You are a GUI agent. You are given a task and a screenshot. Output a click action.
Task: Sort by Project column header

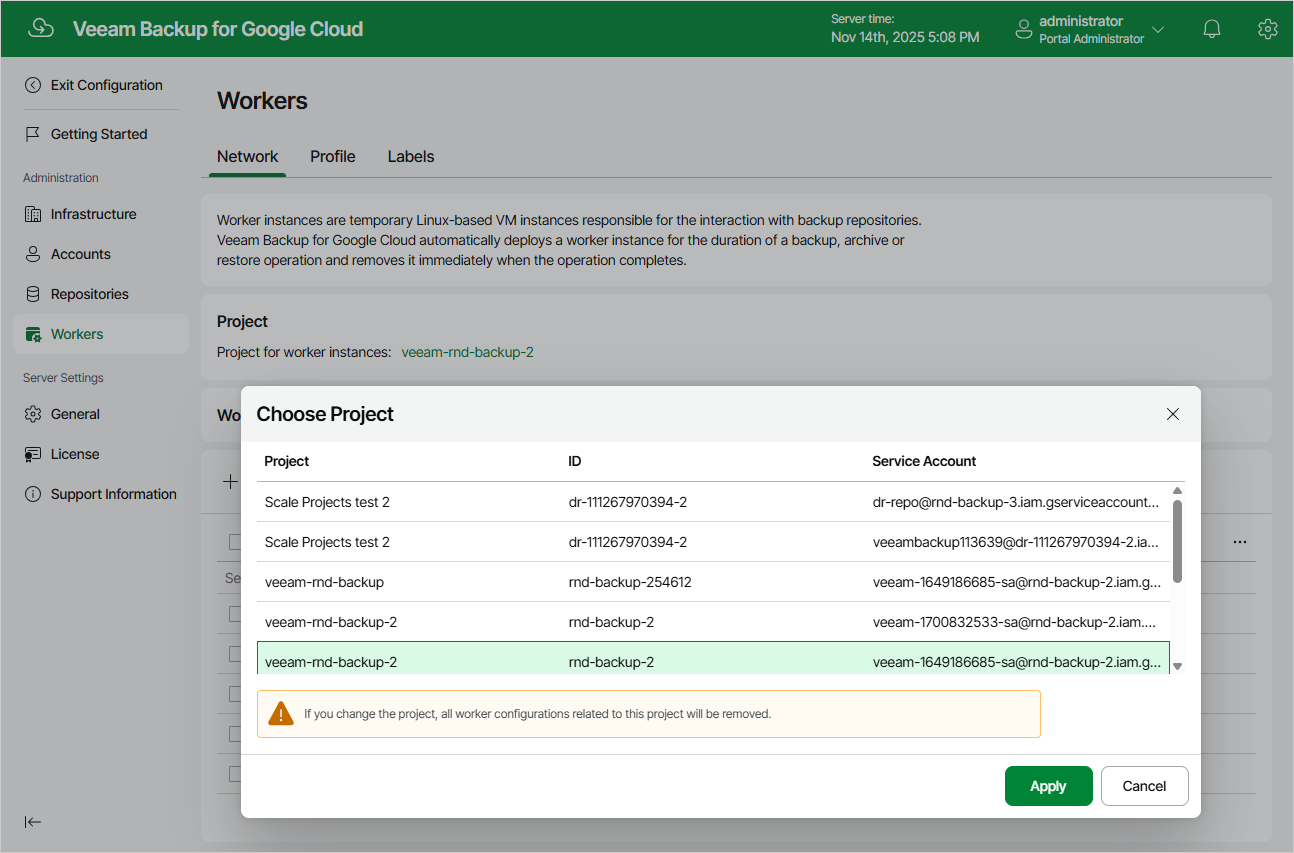click(287, 461)
